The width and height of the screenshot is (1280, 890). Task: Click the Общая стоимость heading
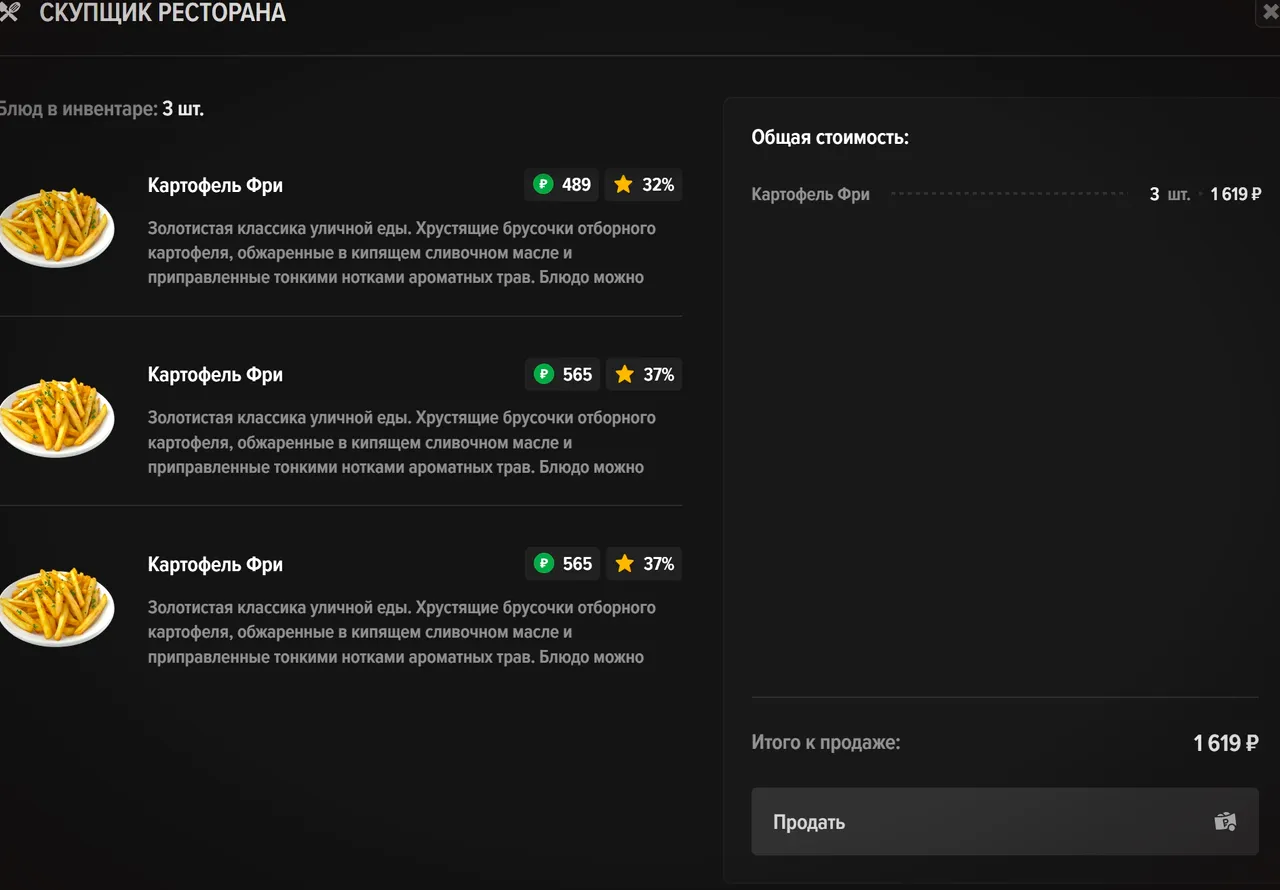pos(830,137)
